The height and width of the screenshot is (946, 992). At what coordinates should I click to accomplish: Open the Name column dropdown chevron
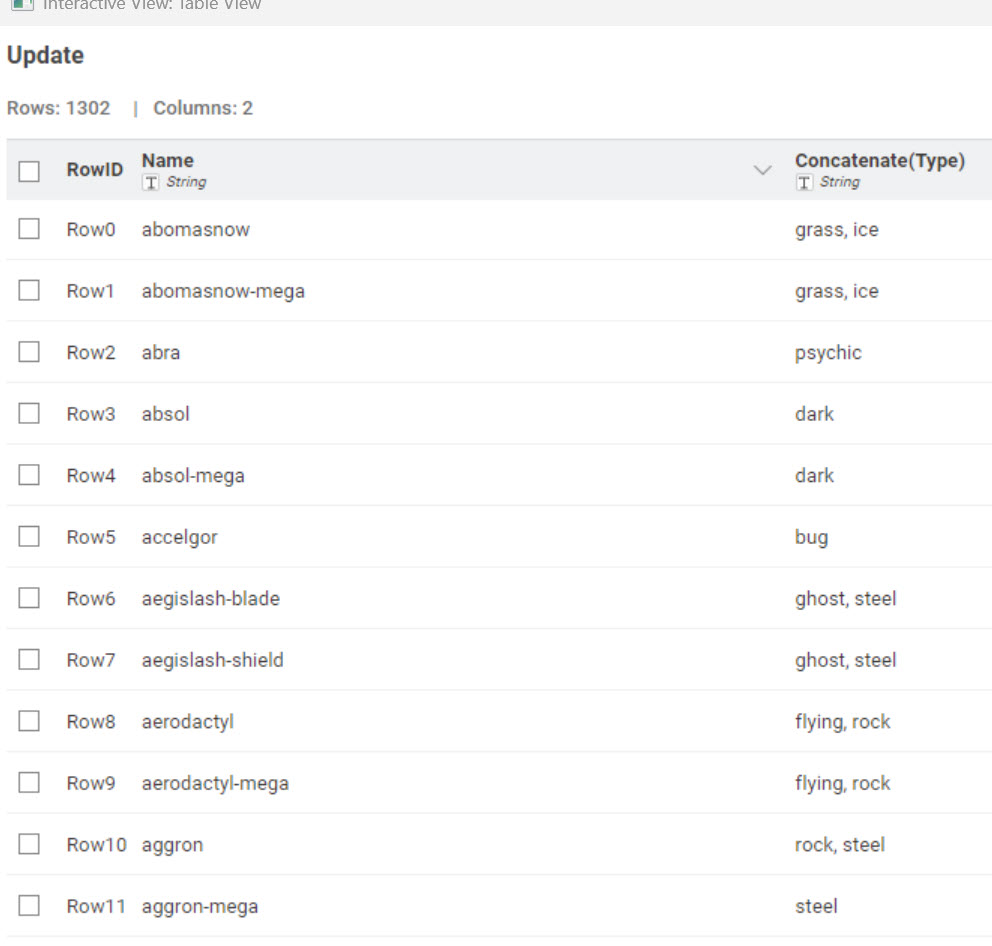click(x=762, y=170)
